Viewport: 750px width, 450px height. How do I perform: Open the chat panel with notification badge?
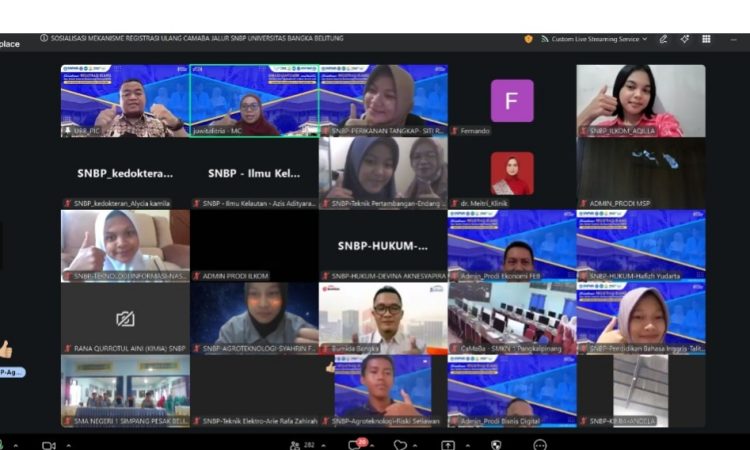356,445
